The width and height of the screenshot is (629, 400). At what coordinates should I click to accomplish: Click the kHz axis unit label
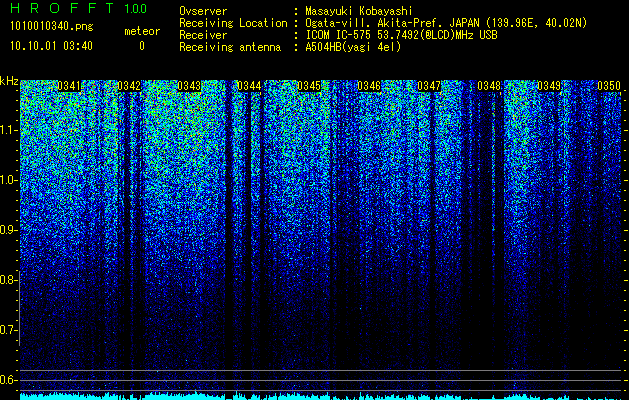9,81
